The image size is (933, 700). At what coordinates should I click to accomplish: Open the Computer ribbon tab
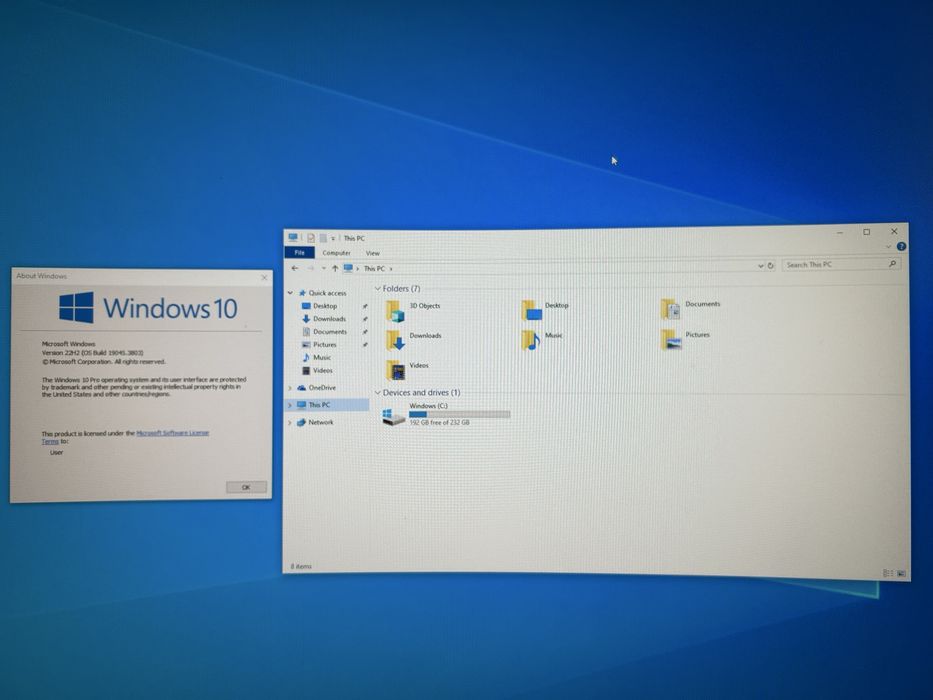tap(336, 253)
